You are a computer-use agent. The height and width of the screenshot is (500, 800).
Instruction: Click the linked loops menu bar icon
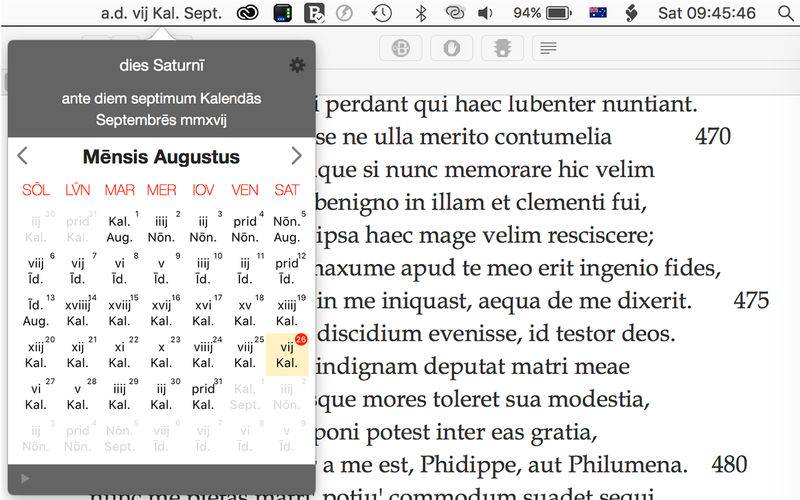pos(454,12)
